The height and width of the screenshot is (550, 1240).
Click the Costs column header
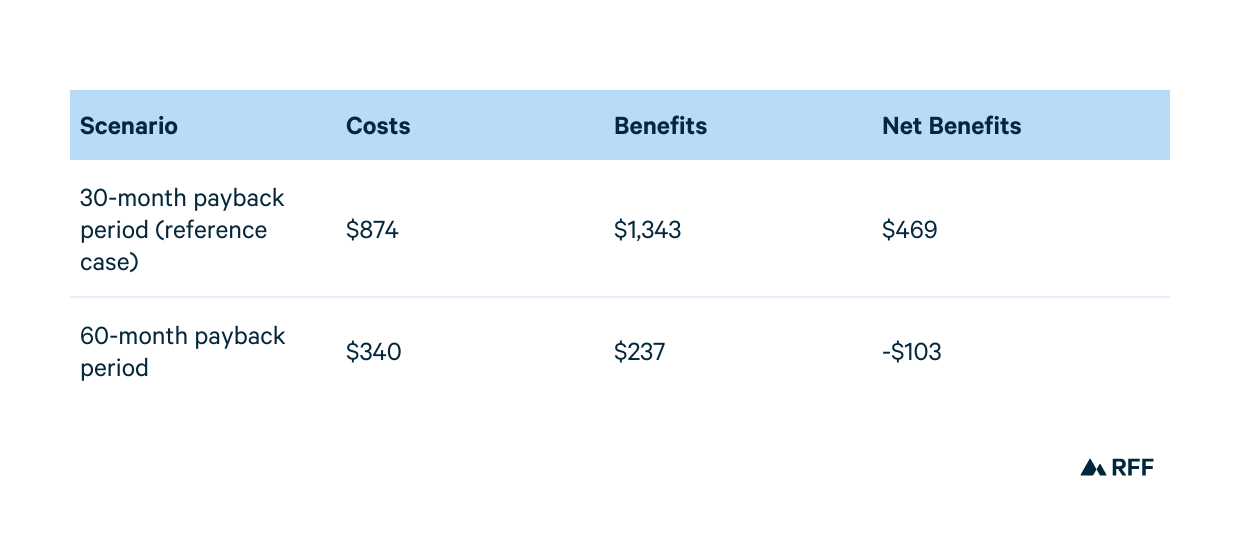coord(378,126)
